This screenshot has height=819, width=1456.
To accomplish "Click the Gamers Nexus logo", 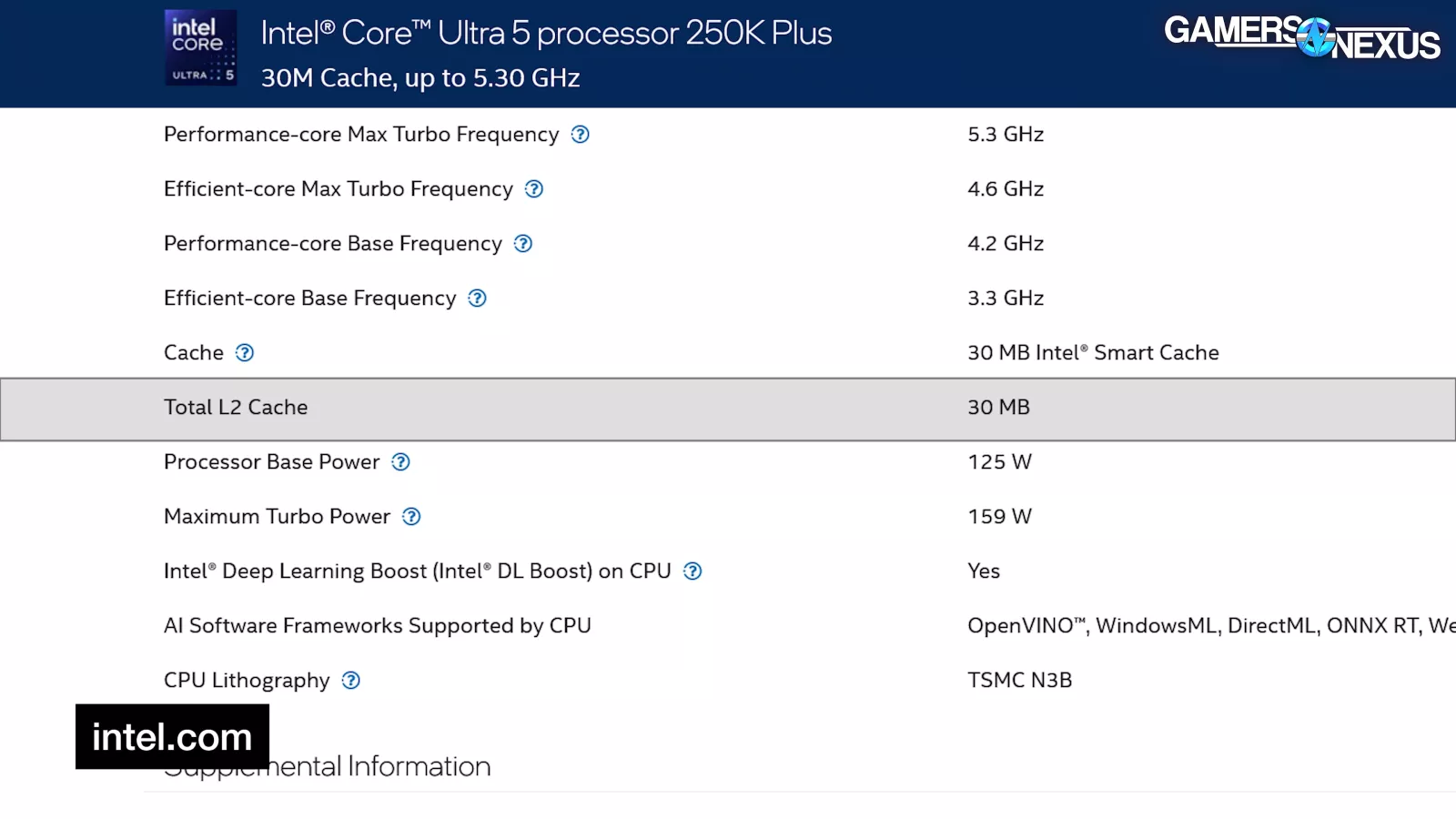I will point(1301,37).
